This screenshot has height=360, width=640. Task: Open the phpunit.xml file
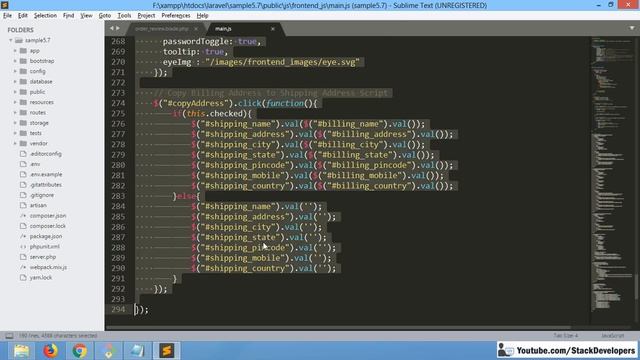(44, 247)
